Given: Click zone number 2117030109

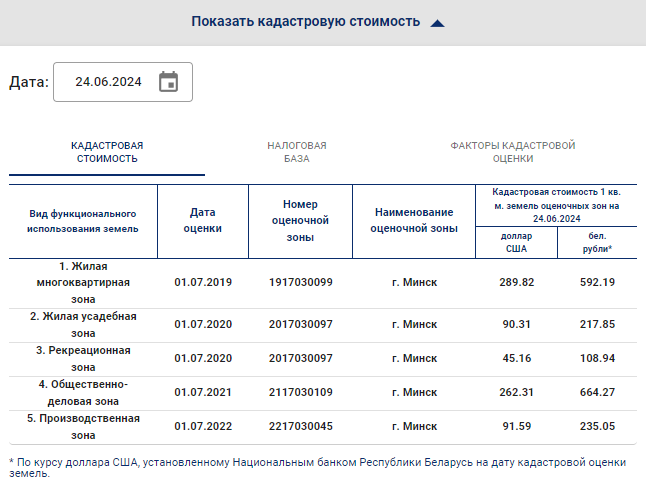Looking at the screenshot, I should click(x=301, y=392).
